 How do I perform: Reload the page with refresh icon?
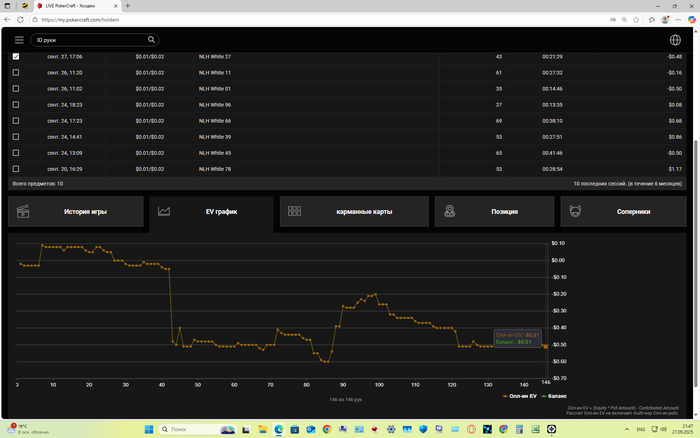point(20,20)
